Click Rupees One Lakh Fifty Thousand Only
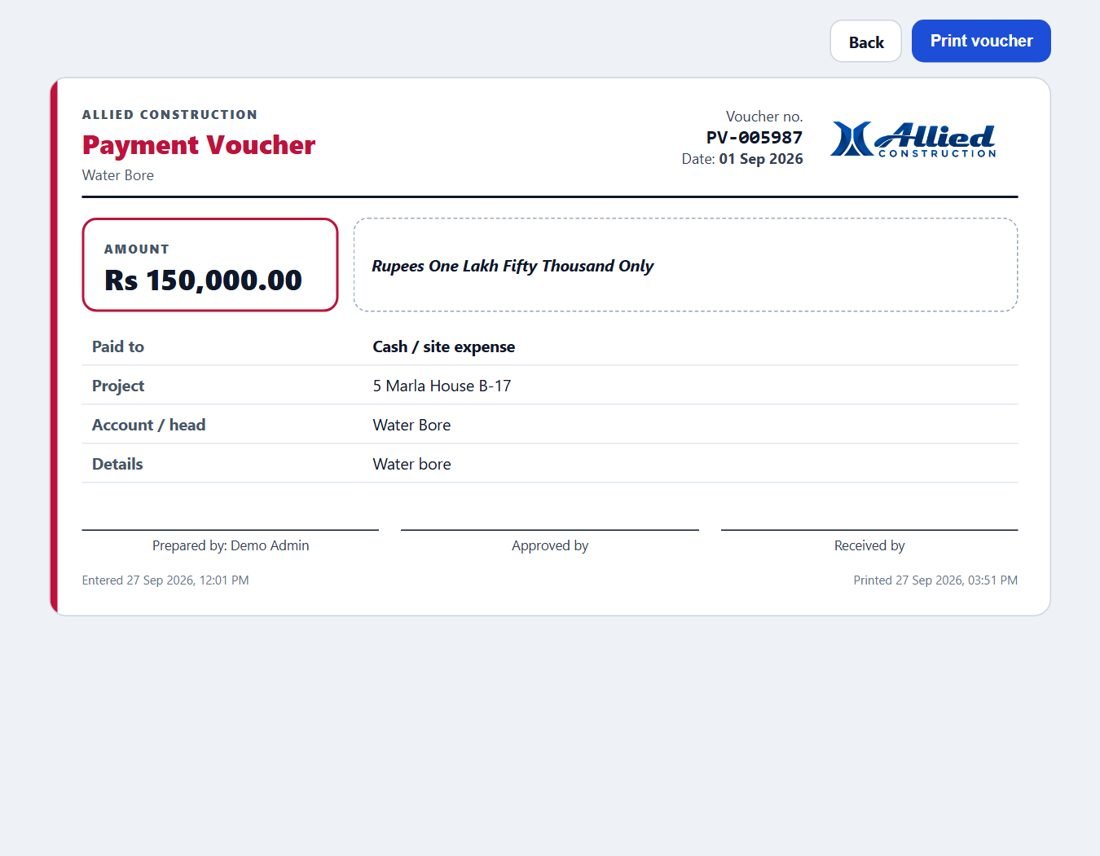Image resolution: width=1100 pixels, height=856 pixels. click(512, 266)
